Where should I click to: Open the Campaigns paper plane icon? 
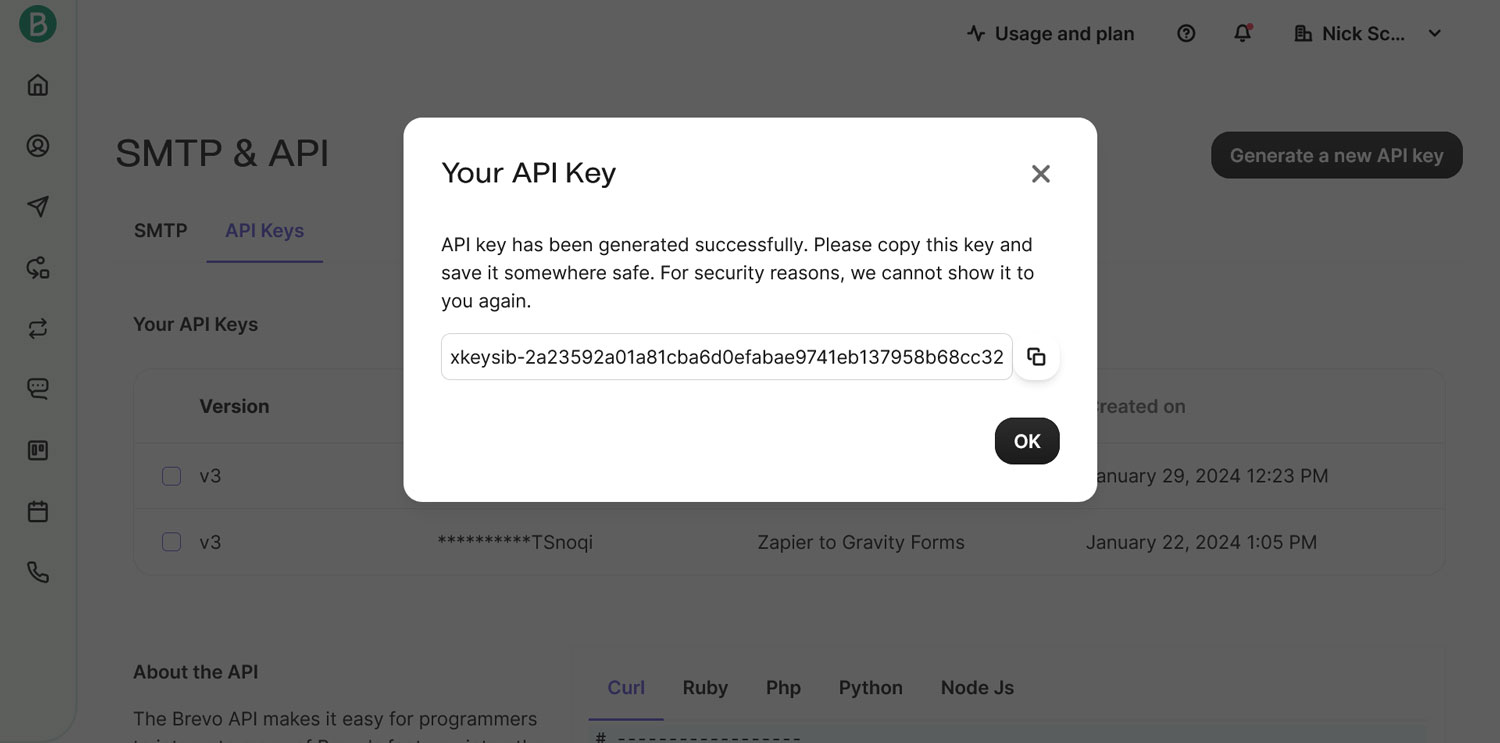point(38,207)
